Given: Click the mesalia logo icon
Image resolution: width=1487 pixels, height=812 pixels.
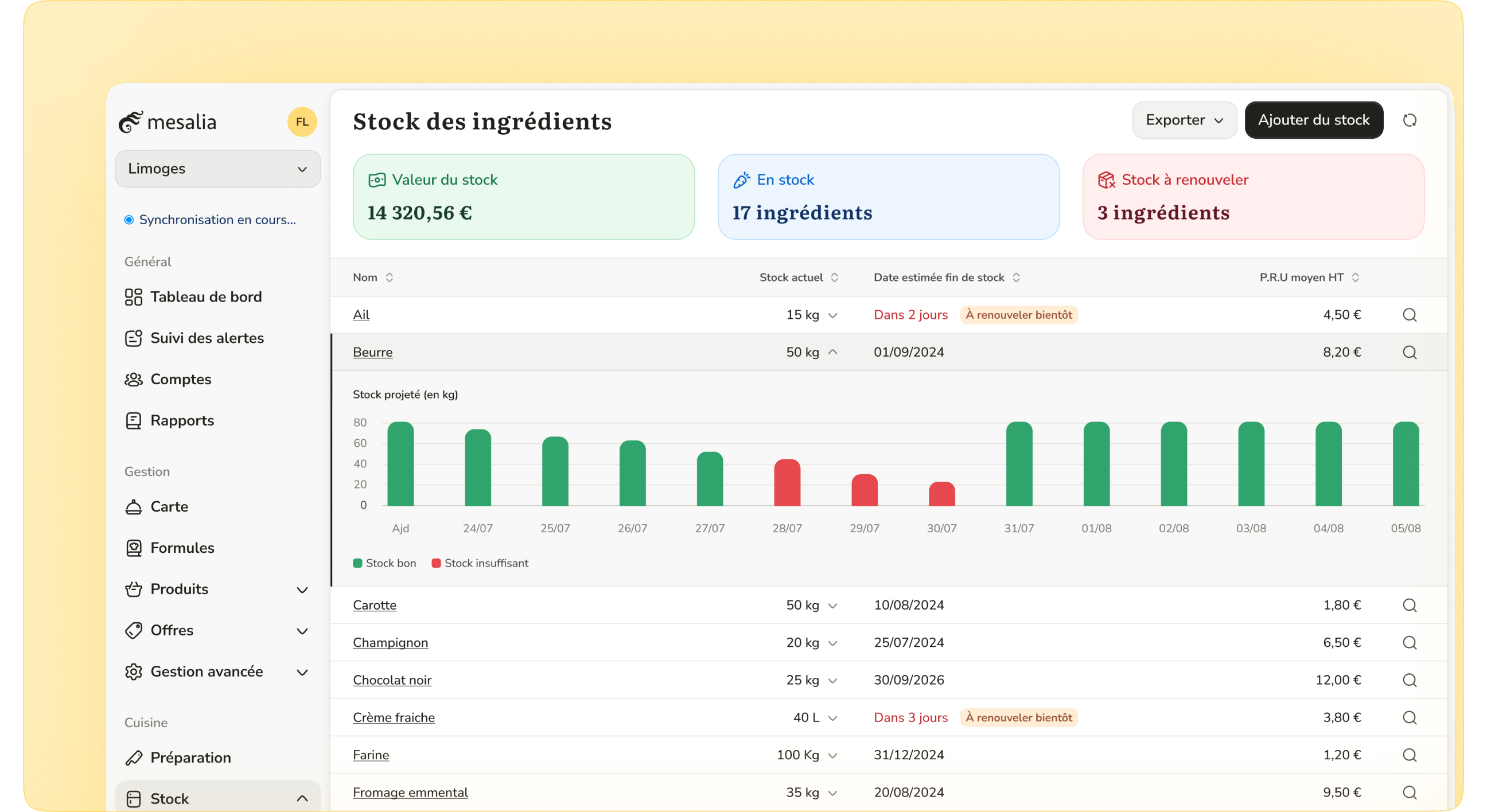Looking at the screenshot, I should 131,122.
